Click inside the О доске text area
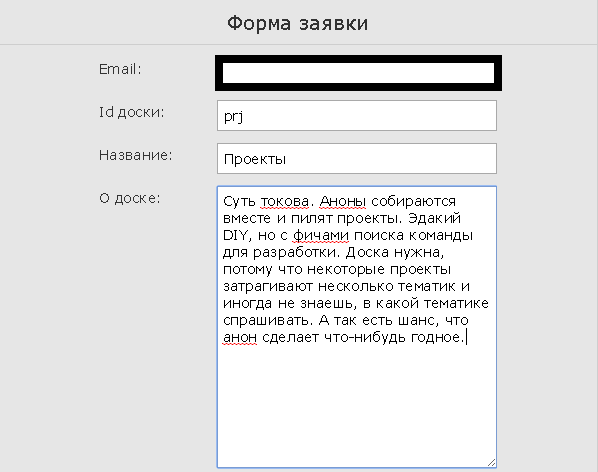 pos(357,327)
